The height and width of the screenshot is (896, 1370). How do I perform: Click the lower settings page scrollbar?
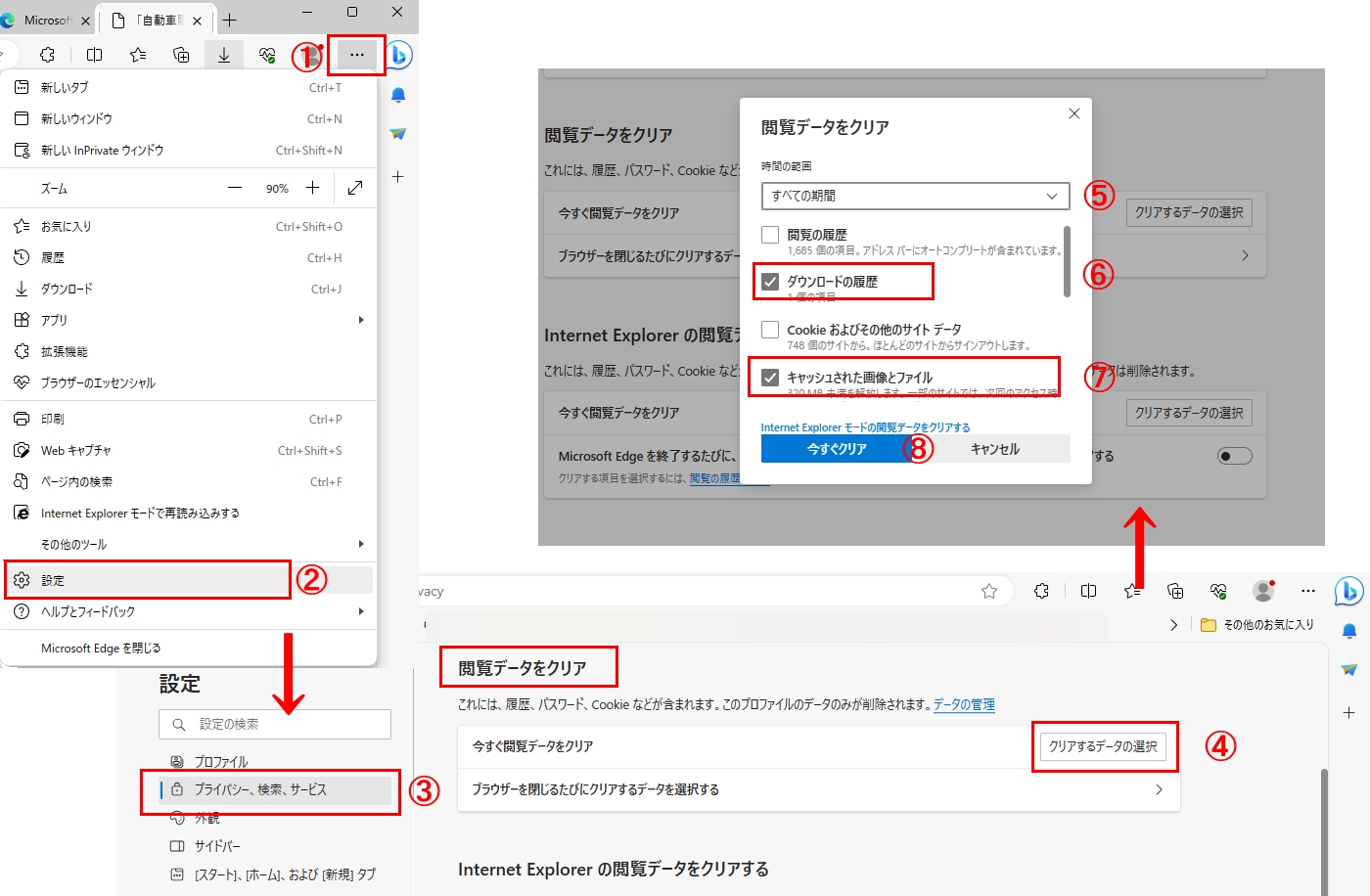point(1325,831)
